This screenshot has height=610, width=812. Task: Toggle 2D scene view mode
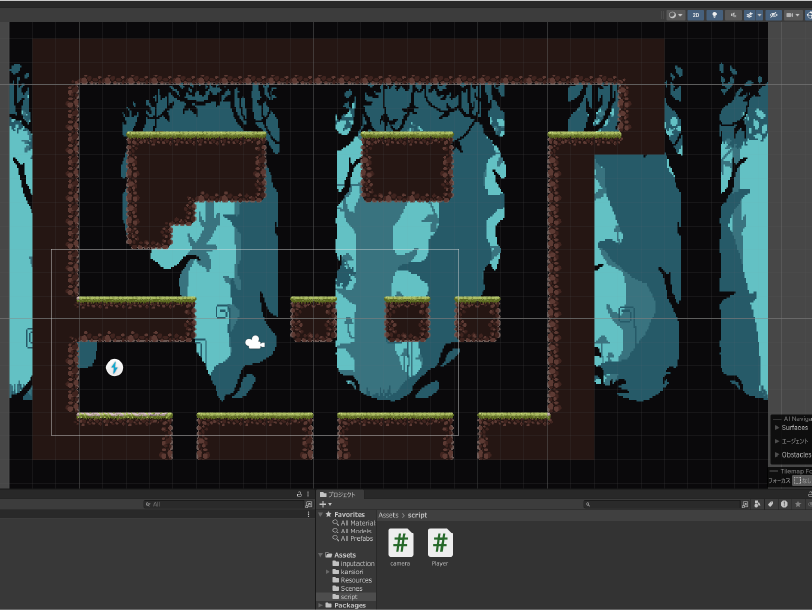click(x=695, y=15)
